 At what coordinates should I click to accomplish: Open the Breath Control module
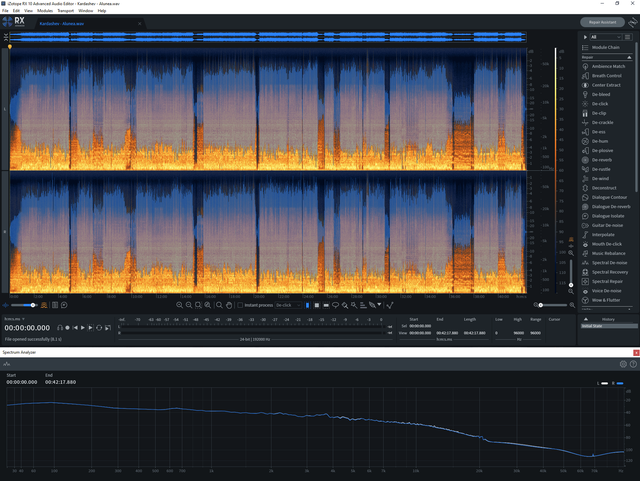602,76
